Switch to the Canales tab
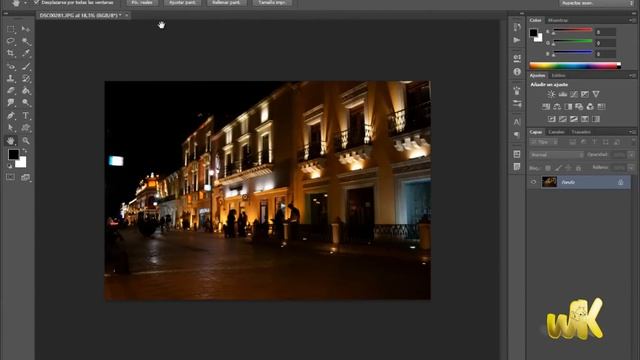The width and height of the screenshot is (640, 360). pos(556,132)
